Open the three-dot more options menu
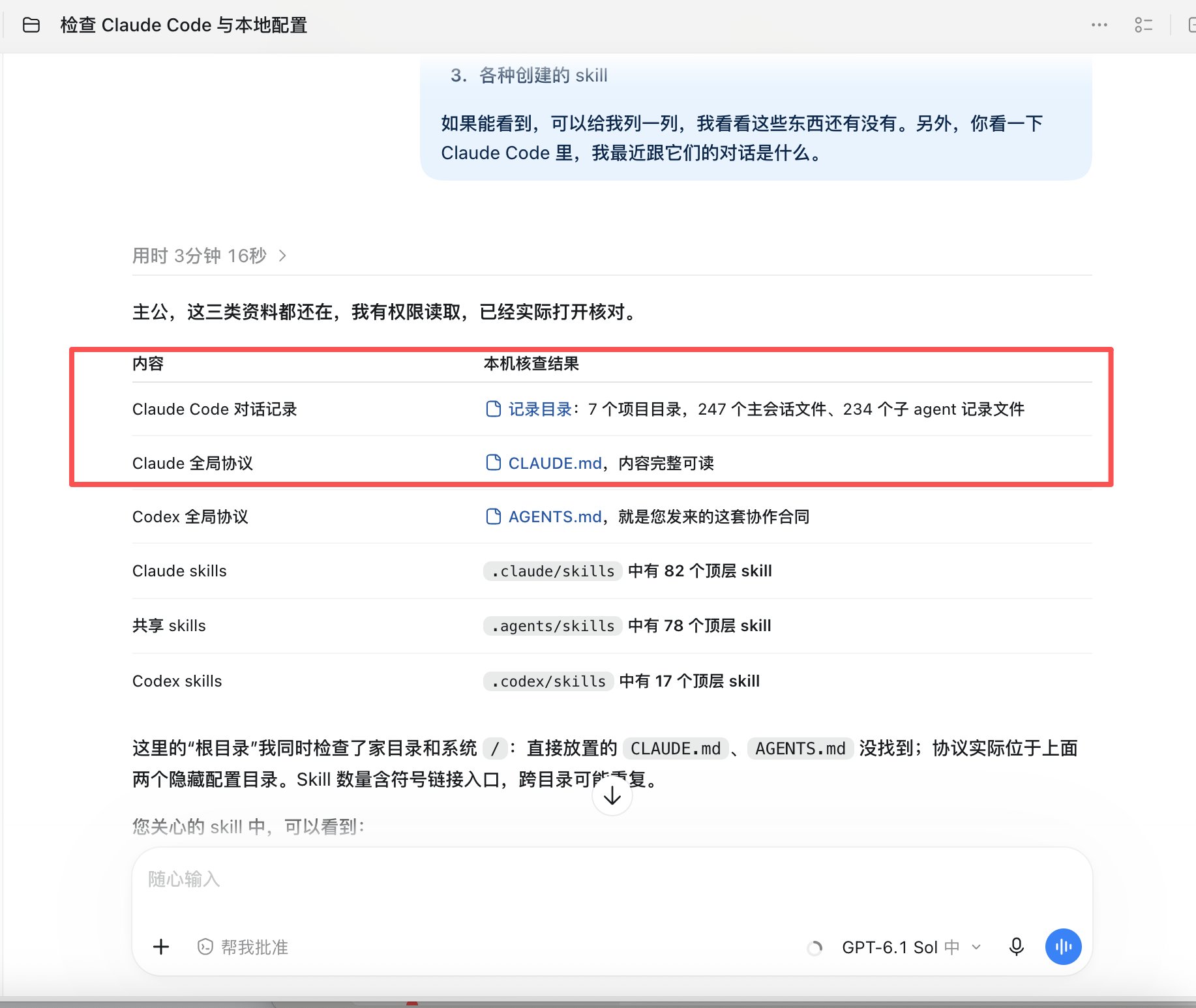The image size is (1196, 1008). pos(1099,25)
